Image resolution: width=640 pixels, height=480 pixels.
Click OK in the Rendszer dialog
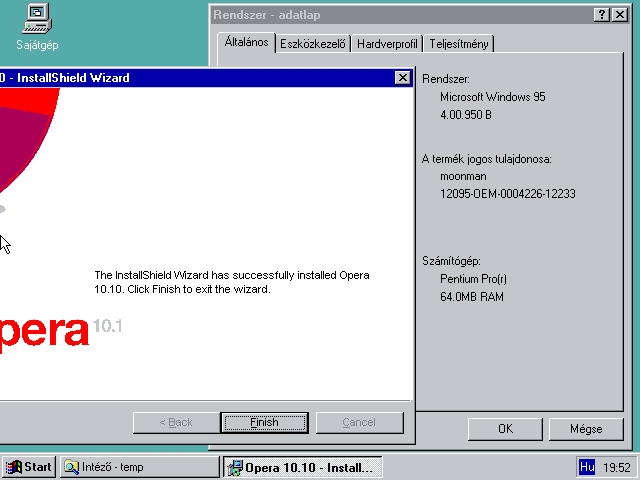(x=505, y=429)
